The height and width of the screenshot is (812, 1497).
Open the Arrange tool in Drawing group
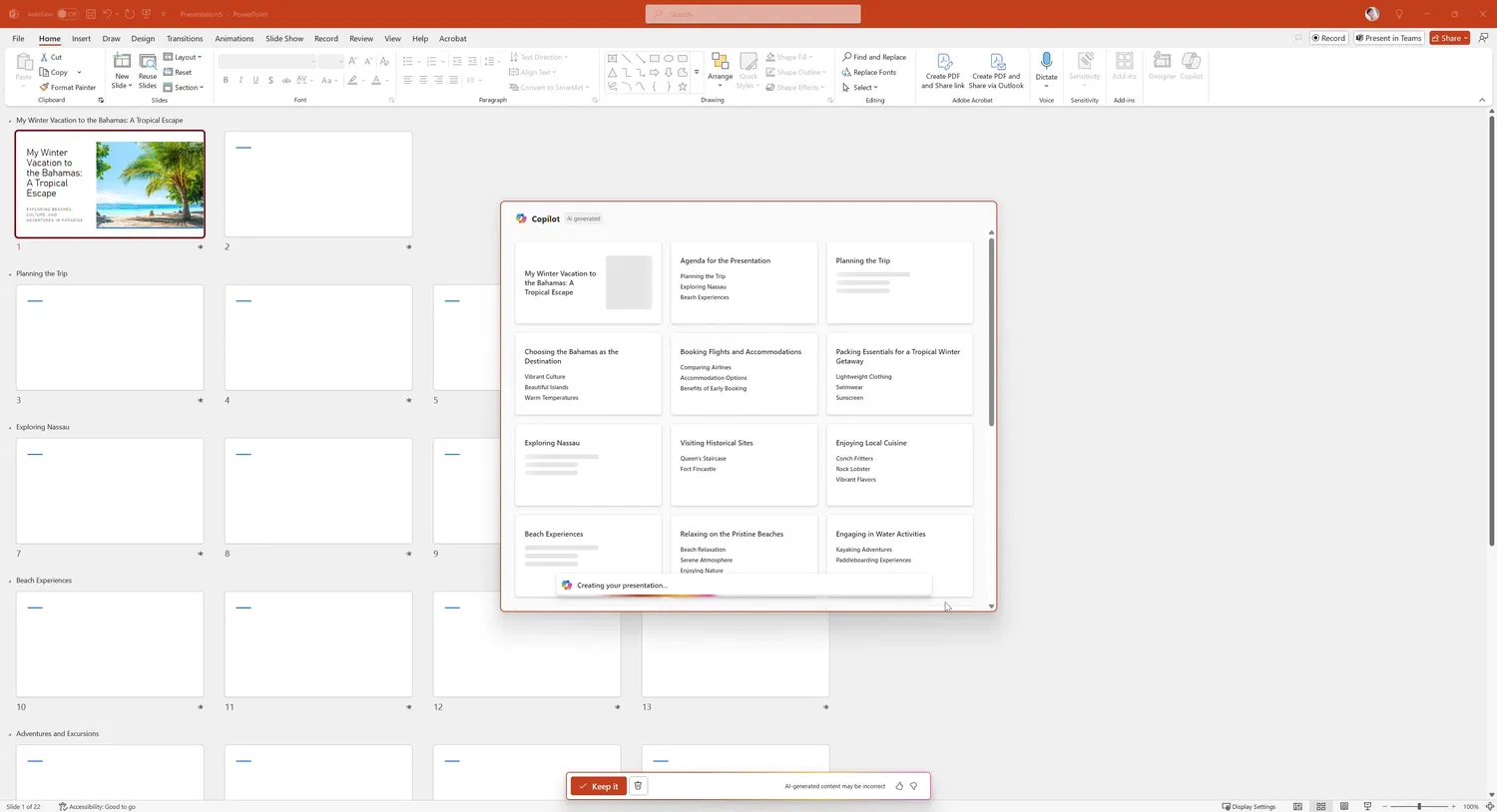(x=720, y=68)
